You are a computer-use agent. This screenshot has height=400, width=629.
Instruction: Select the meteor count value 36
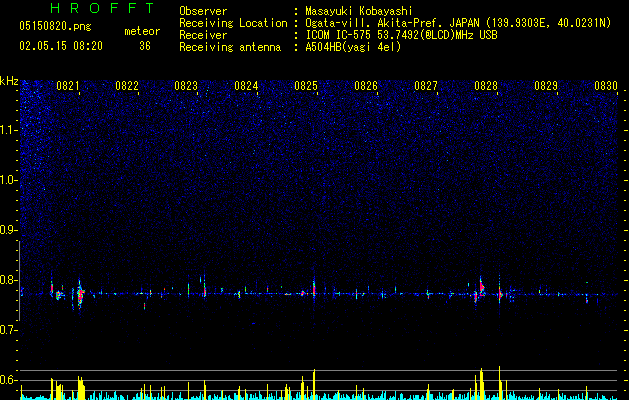pyautogui.click(x=145, y=46)
